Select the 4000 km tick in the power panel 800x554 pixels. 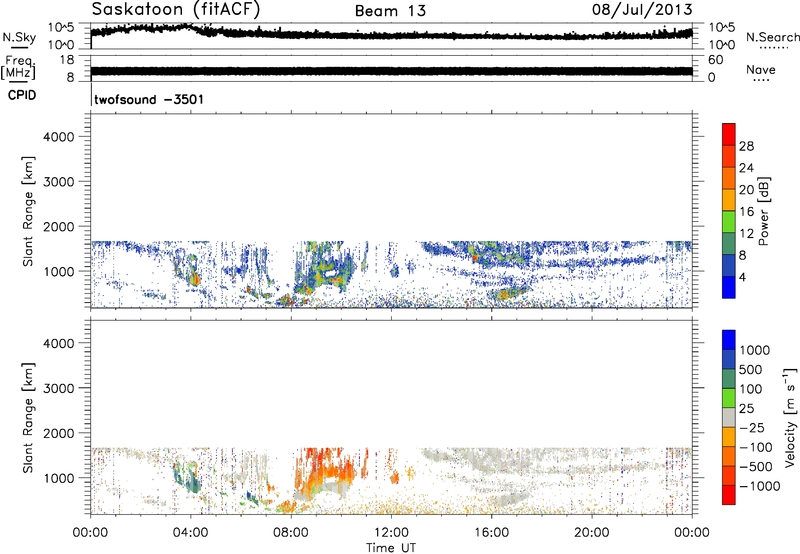(59, 137)
